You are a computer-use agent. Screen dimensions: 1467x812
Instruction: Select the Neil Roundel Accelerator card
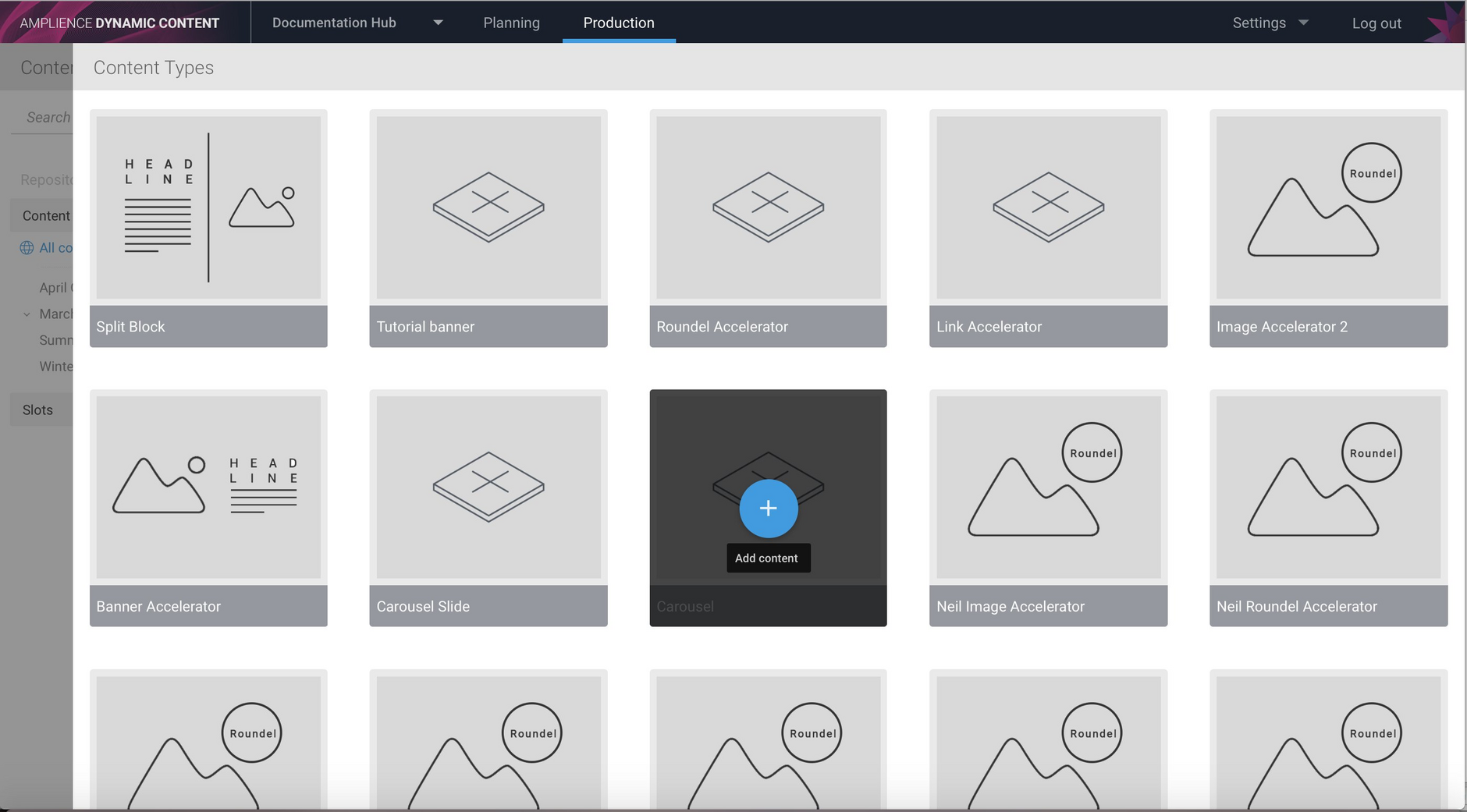tap(1329, 508)
